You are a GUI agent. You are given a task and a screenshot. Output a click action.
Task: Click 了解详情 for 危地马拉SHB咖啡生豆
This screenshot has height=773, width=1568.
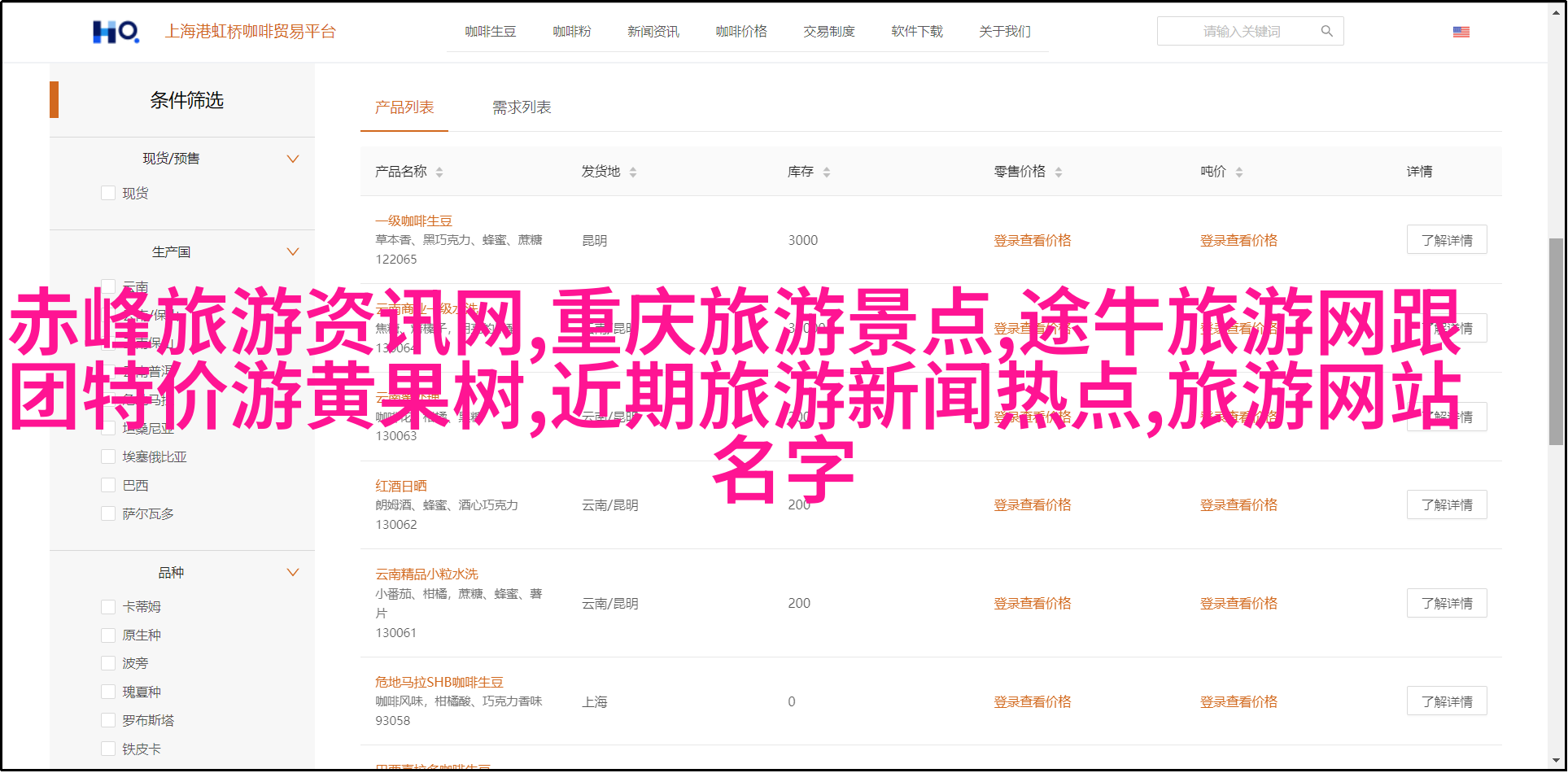(1447, 701)
